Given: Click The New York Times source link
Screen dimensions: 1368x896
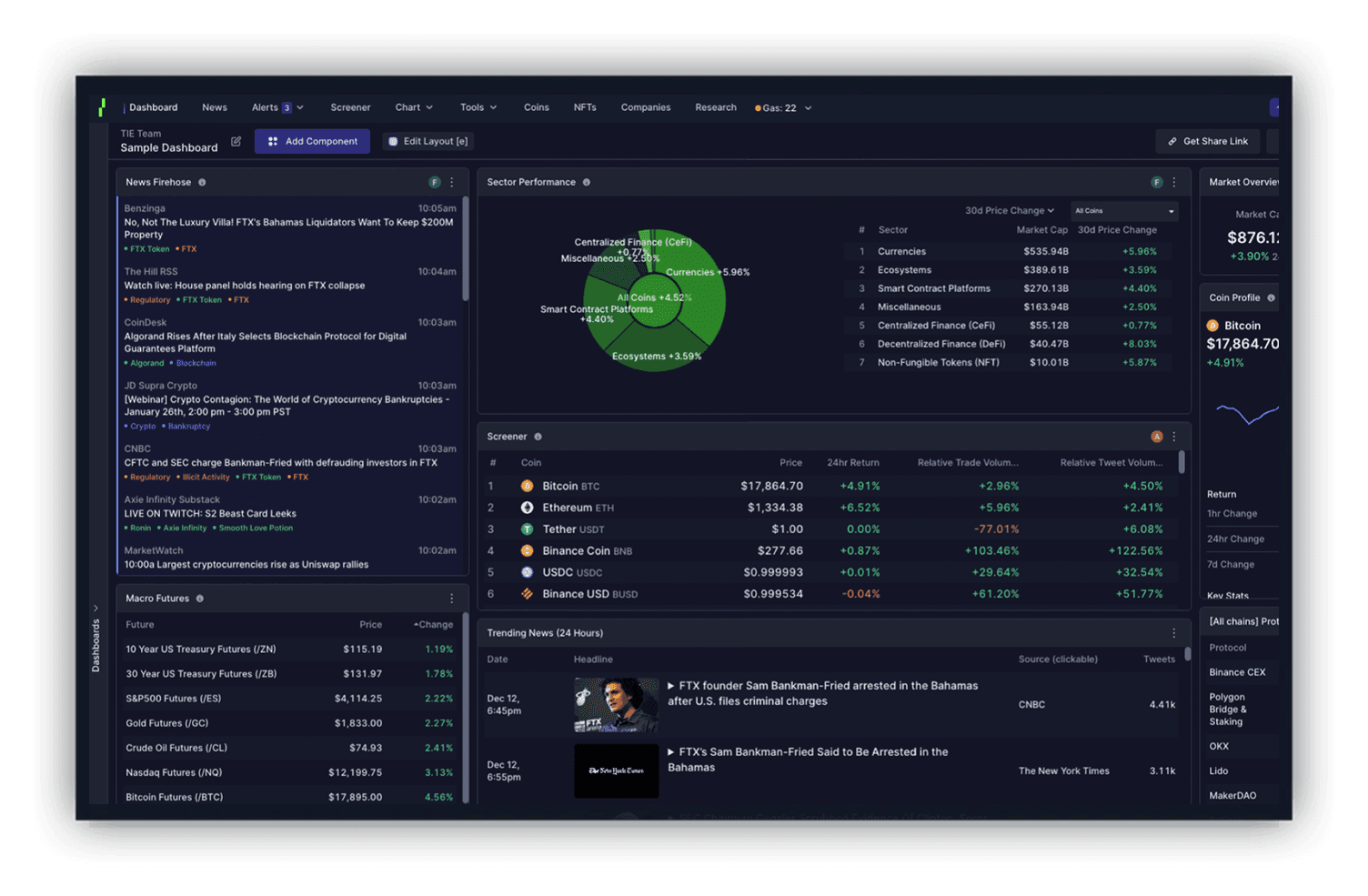Looking at the screenshot, I should click(x=1063, y=771).
